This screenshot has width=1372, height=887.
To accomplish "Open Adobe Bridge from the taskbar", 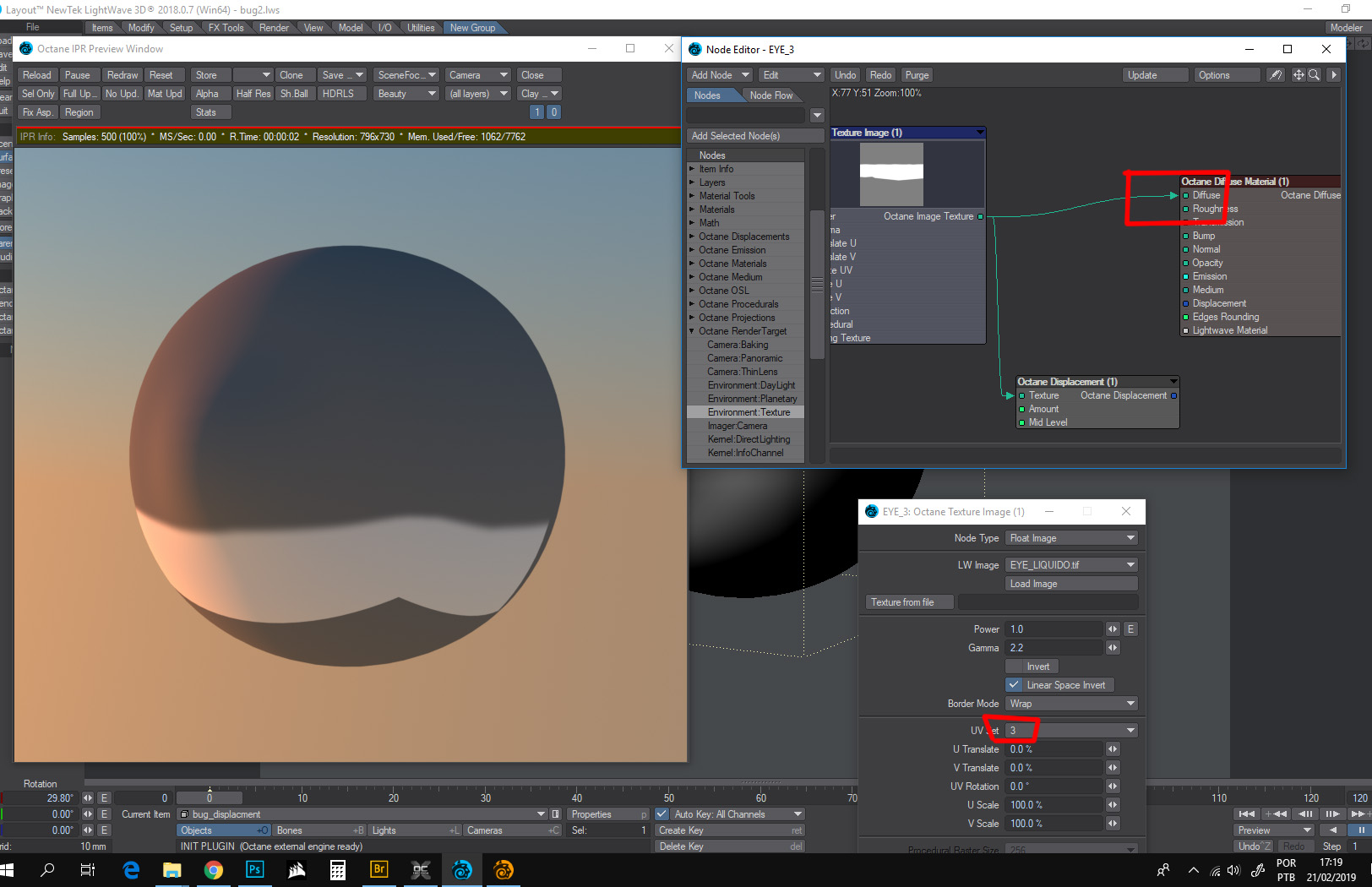I will (x=378, y=870).
